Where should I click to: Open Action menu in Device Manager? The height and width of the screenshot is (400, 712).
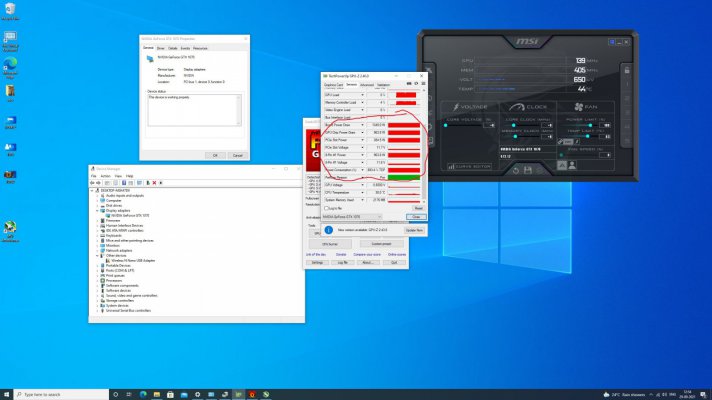pos(105,176)
